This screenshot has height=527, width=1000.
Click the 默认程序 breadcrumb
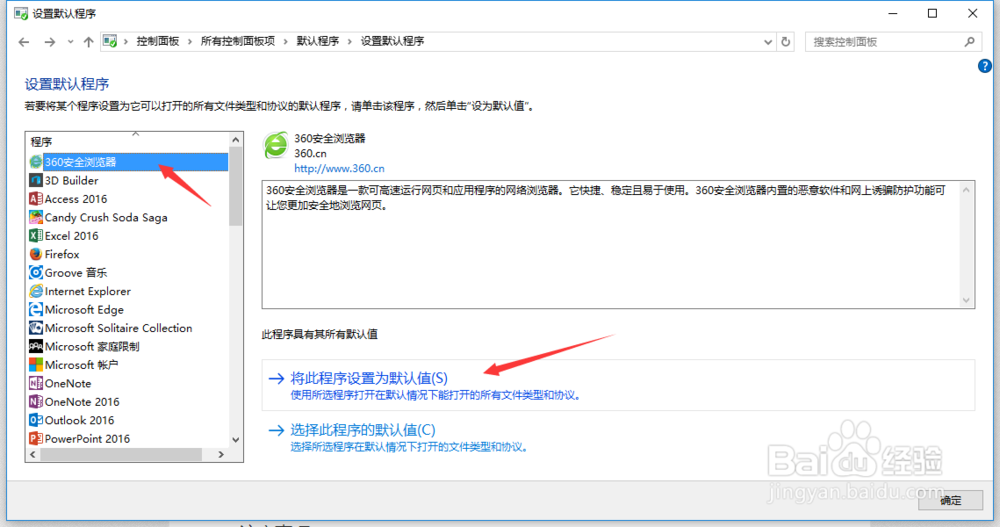coord(318,41)
